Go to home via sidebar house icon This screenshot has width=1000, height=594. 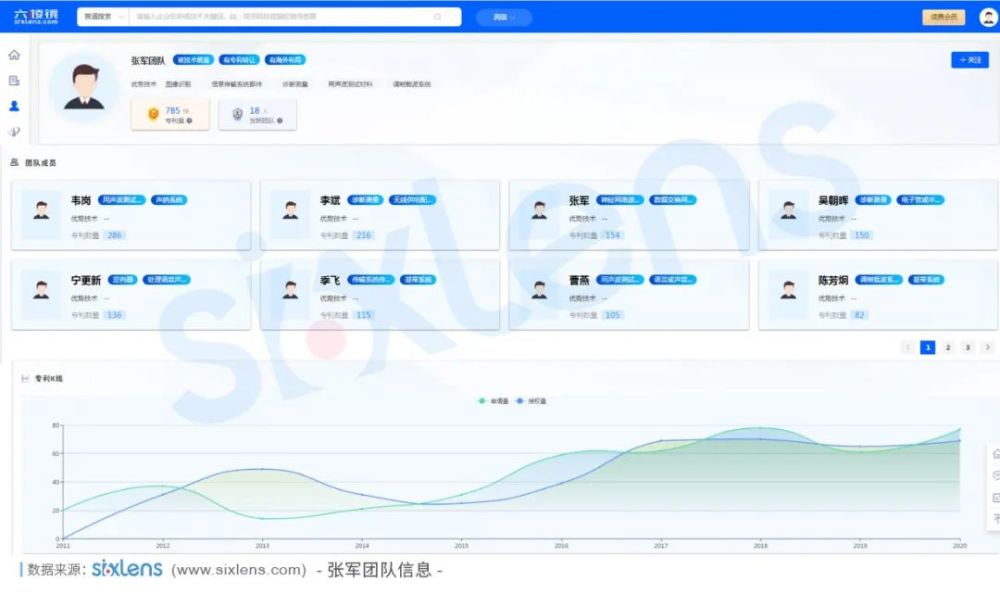[x=14, y=55]
